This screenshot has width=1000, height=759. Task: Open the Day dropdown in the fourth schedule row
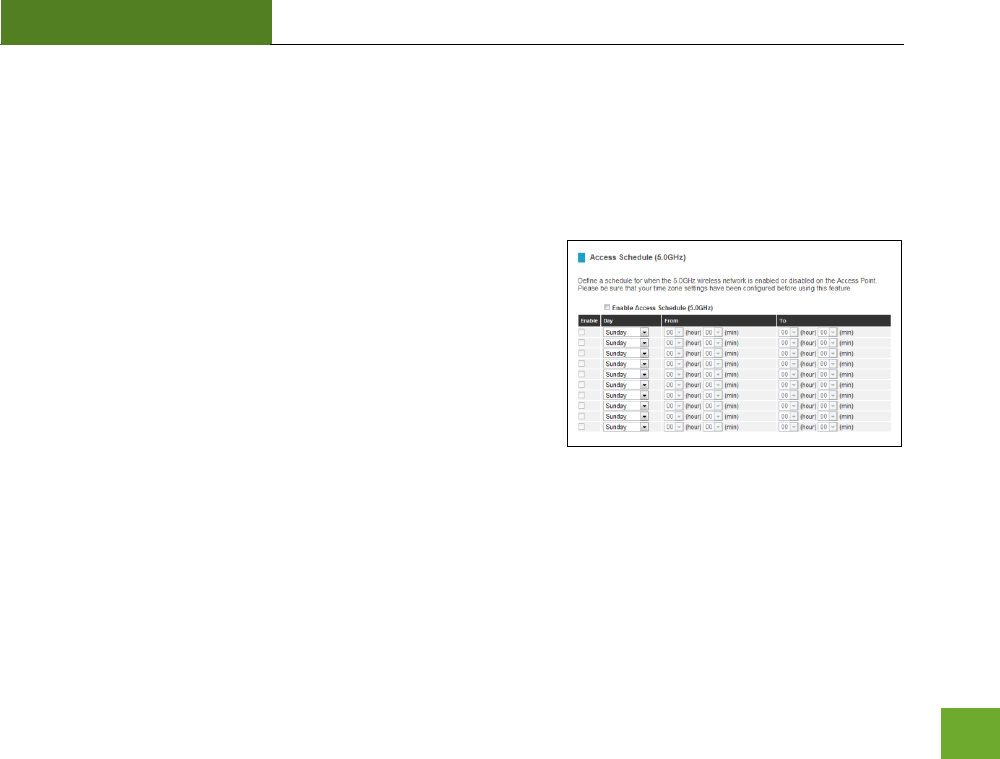pyautogui.click(x=626, y=364)
